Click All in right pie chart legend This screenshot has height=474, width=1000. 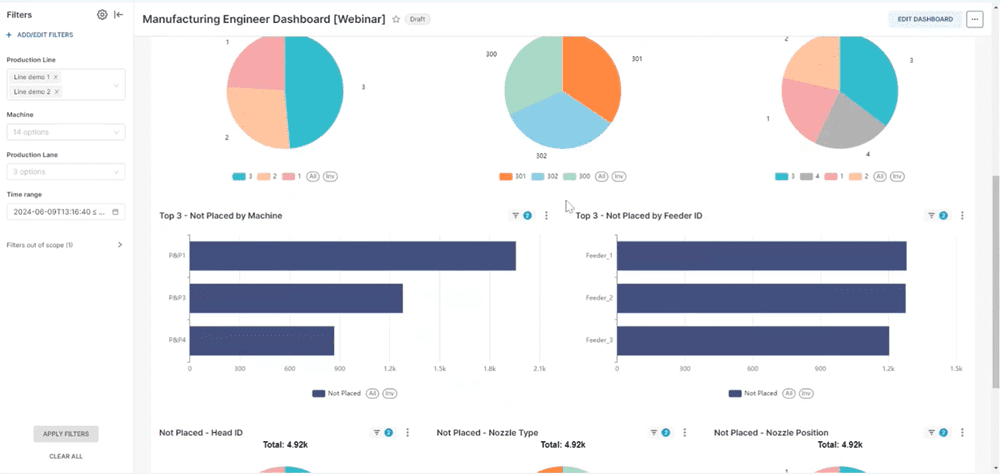[x=879, y=177]
